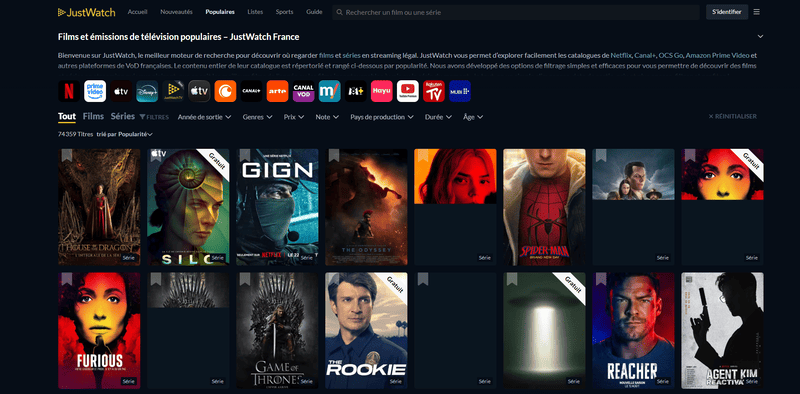Select the Rakuten TV provider icon
800x394 pixels.
[433, 91]
